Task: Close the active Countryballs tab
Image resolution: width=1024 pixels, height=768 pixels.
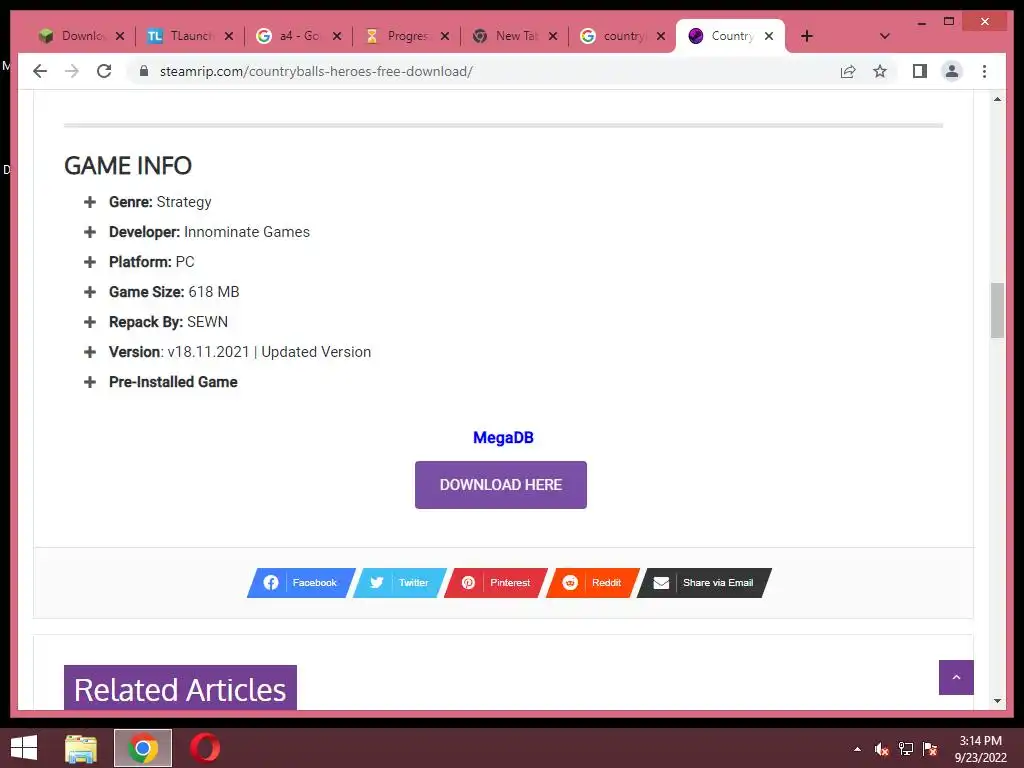Action: click(769, 36)
